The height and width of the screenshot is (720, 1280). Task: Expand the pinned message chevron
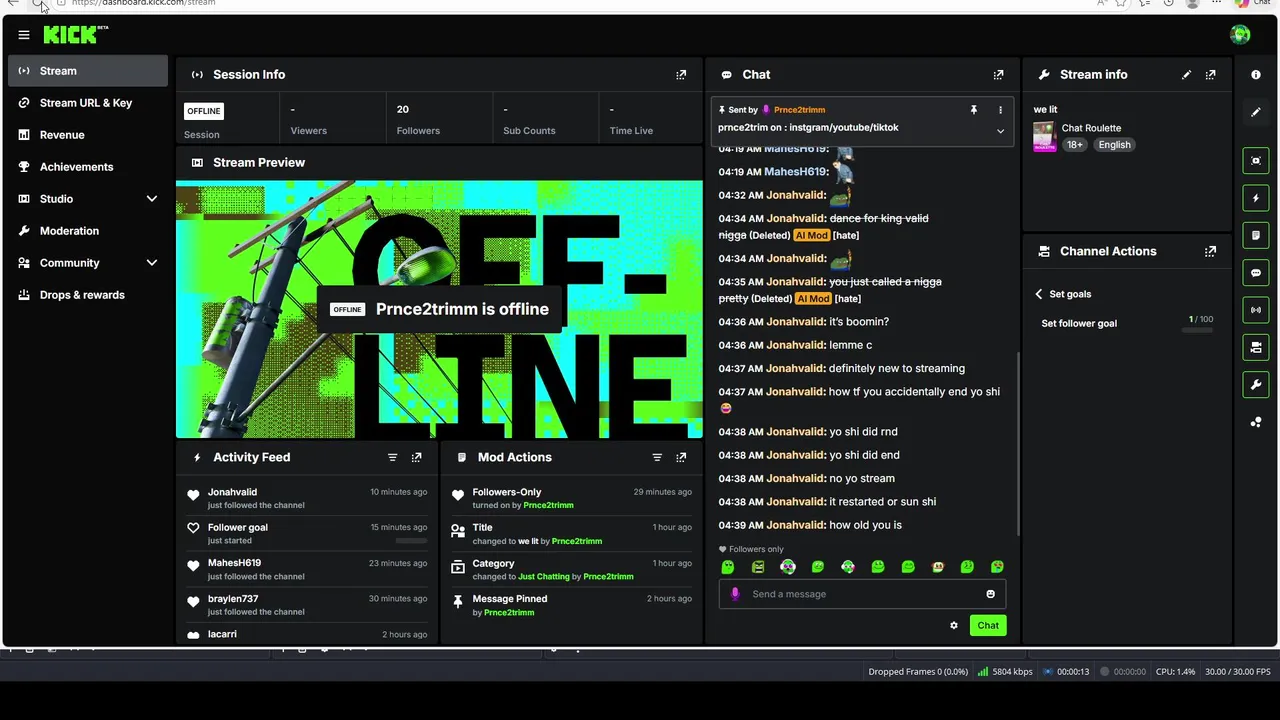click(1000, 131)
